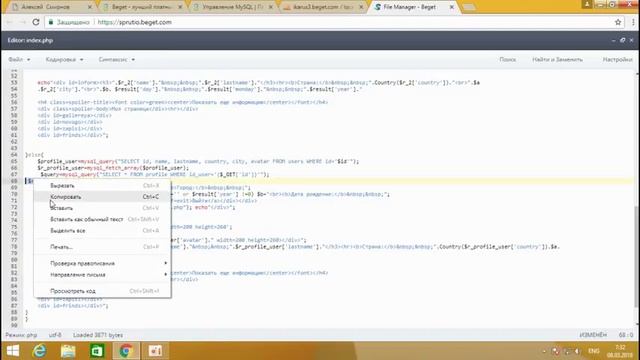Click the Loaded 3871 bytes status text
This screenshot has height=360, width=640.
98,335
